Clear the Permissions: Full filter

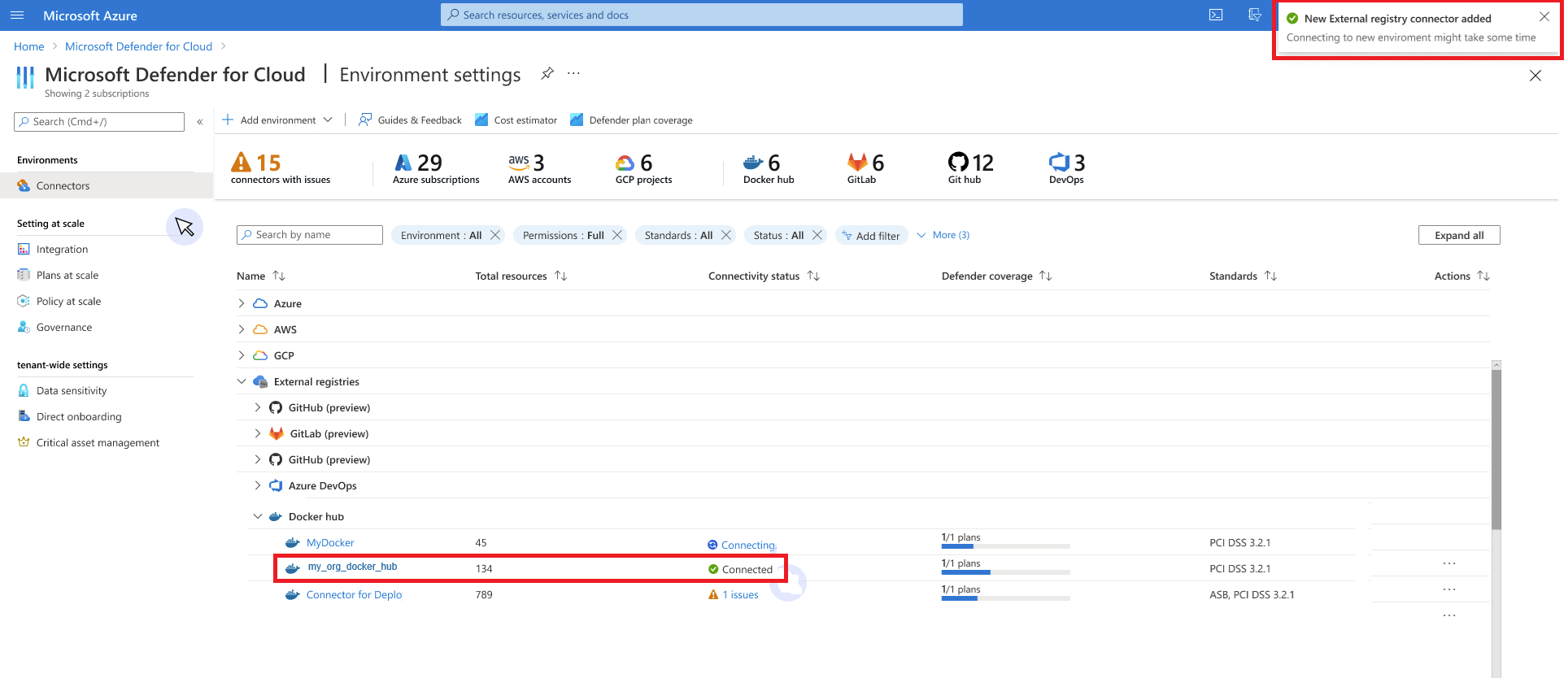tap(617, 235)
